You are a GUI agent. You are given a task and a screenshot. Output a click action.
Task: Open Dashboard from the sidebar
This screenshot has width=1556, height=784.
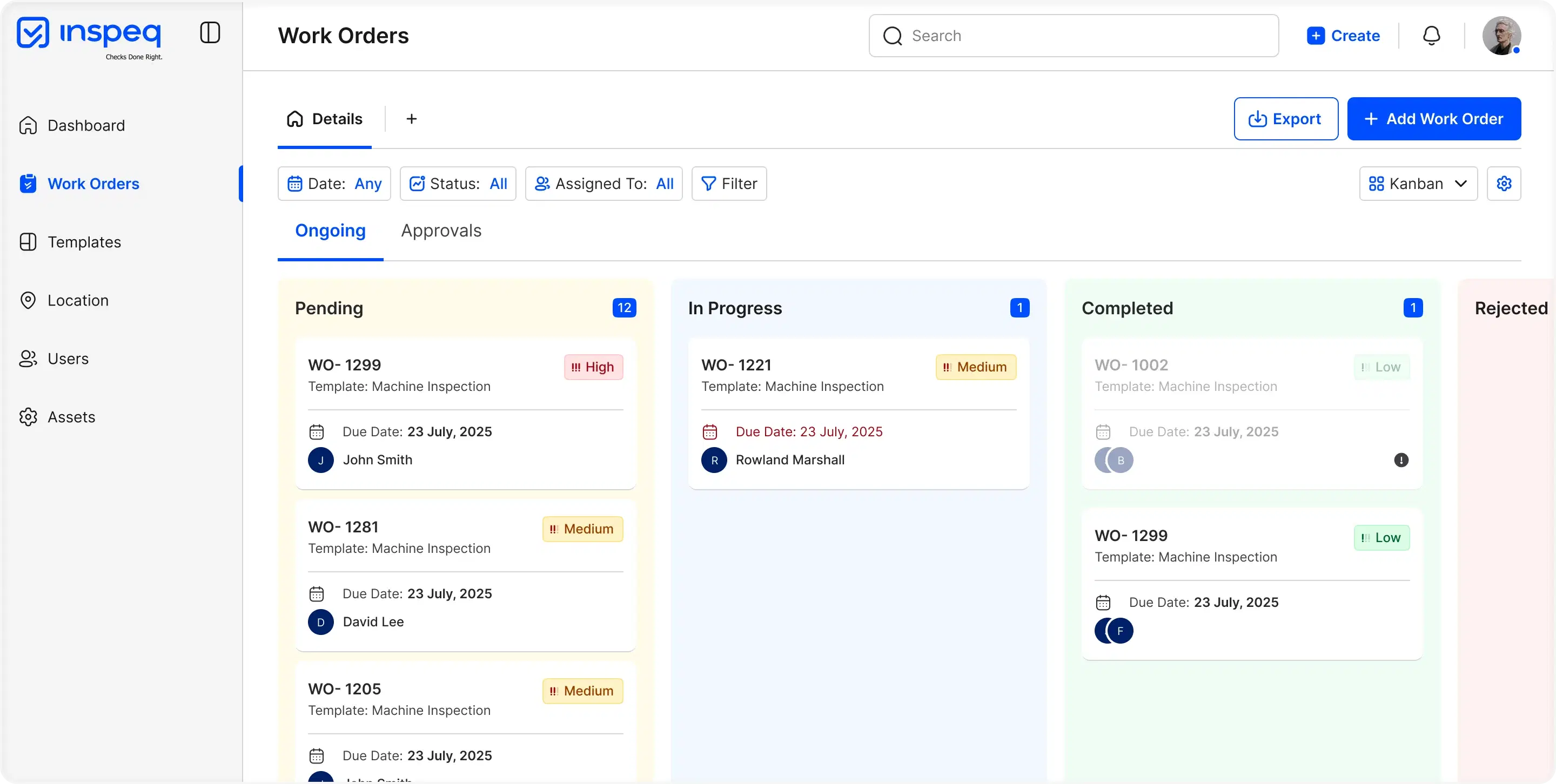click(x=86, y=125)
